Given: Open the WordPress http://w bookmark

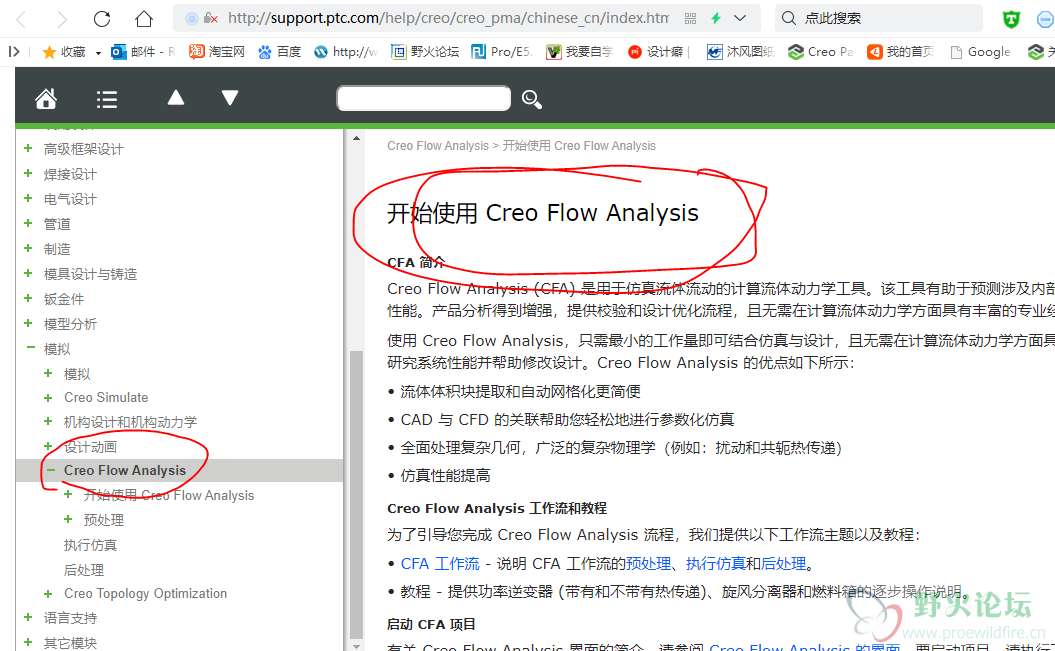Looking at the screenshot, I should tap(346, 52).
